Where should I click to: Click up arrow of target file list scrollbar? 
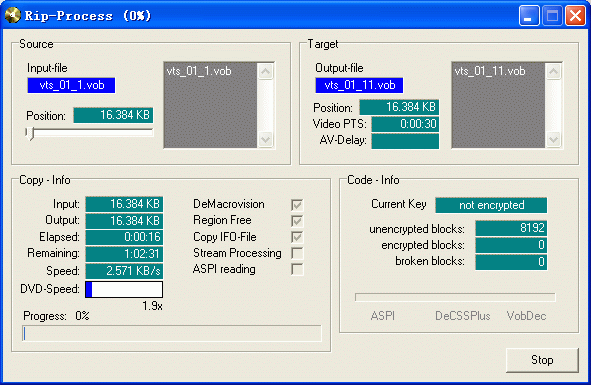click(553, 71)
